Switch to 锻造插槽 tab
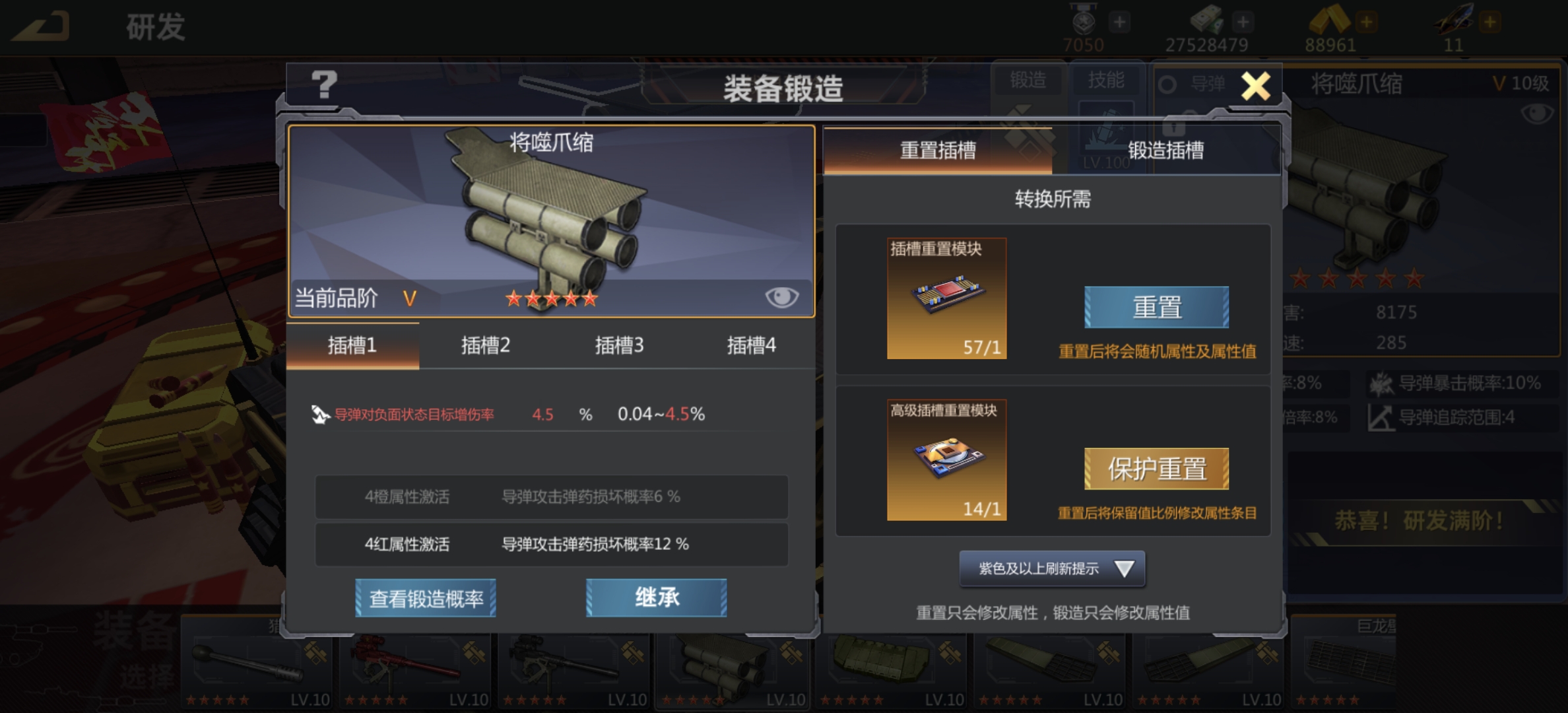 pyautogui.click(x=1165, y=151)
